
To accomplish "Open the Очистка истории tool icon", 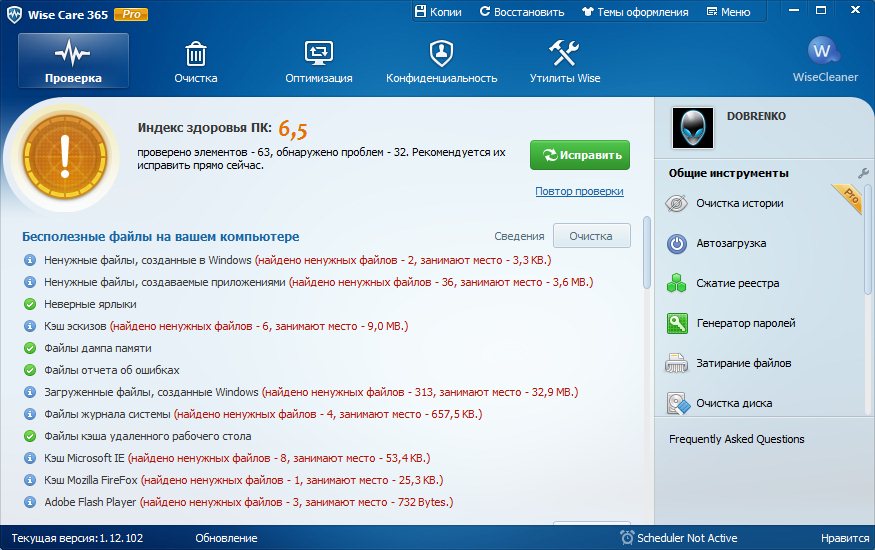I will point(677,203).
